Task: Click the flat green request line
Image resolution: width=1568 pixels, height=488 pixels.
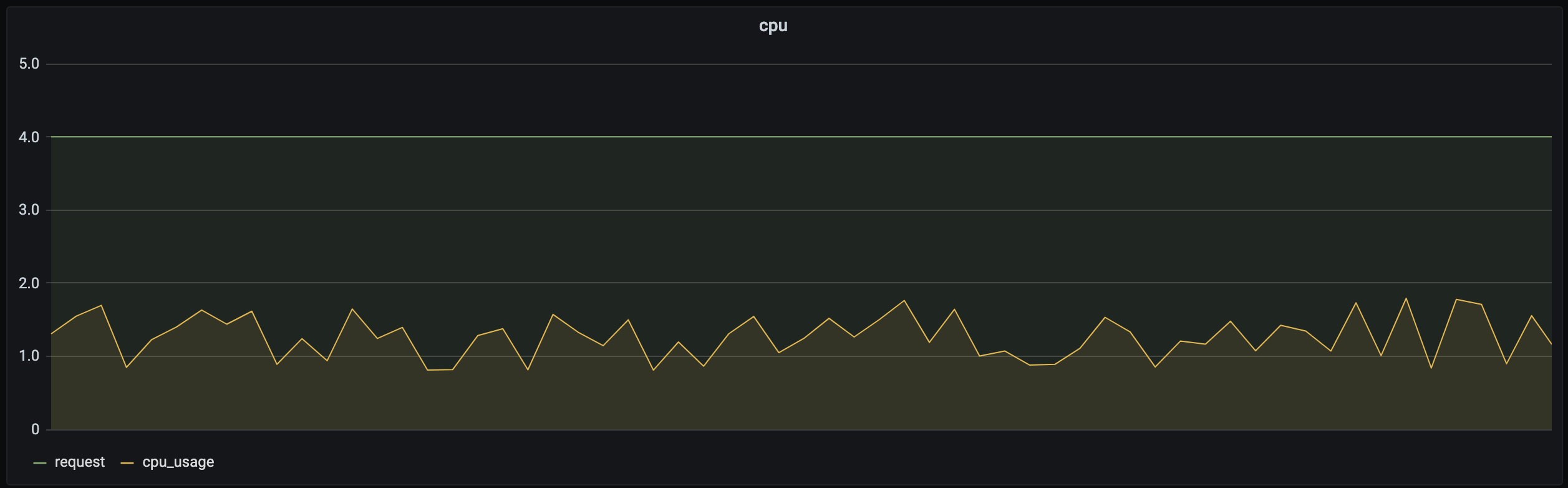Action: click(801, 137)
